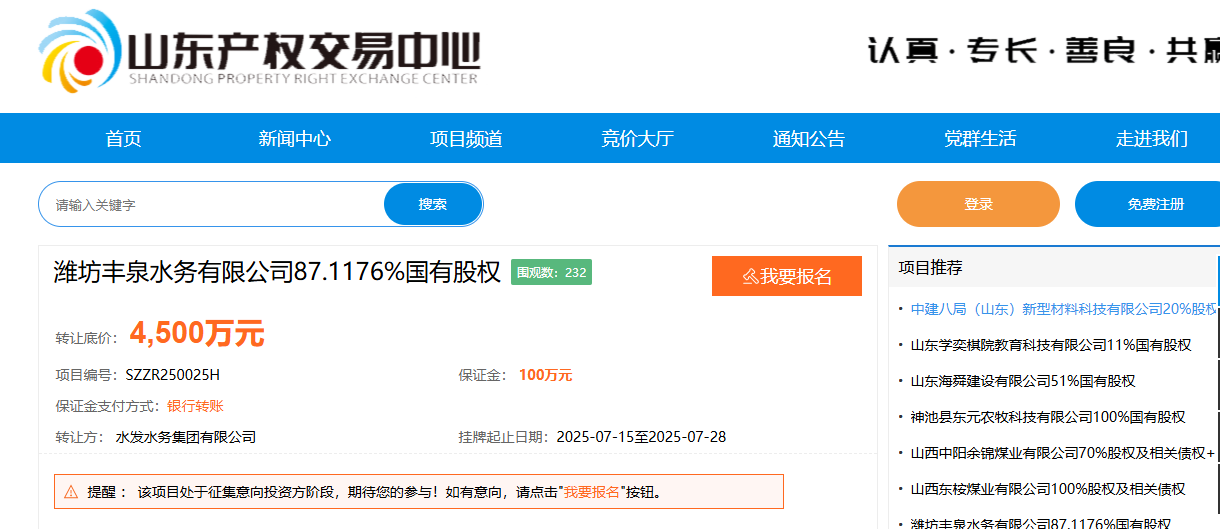Open the 党群生活 navigation item
Image resolution: width=1220 pixels, height=529 pixels.
tap(980, 139)
